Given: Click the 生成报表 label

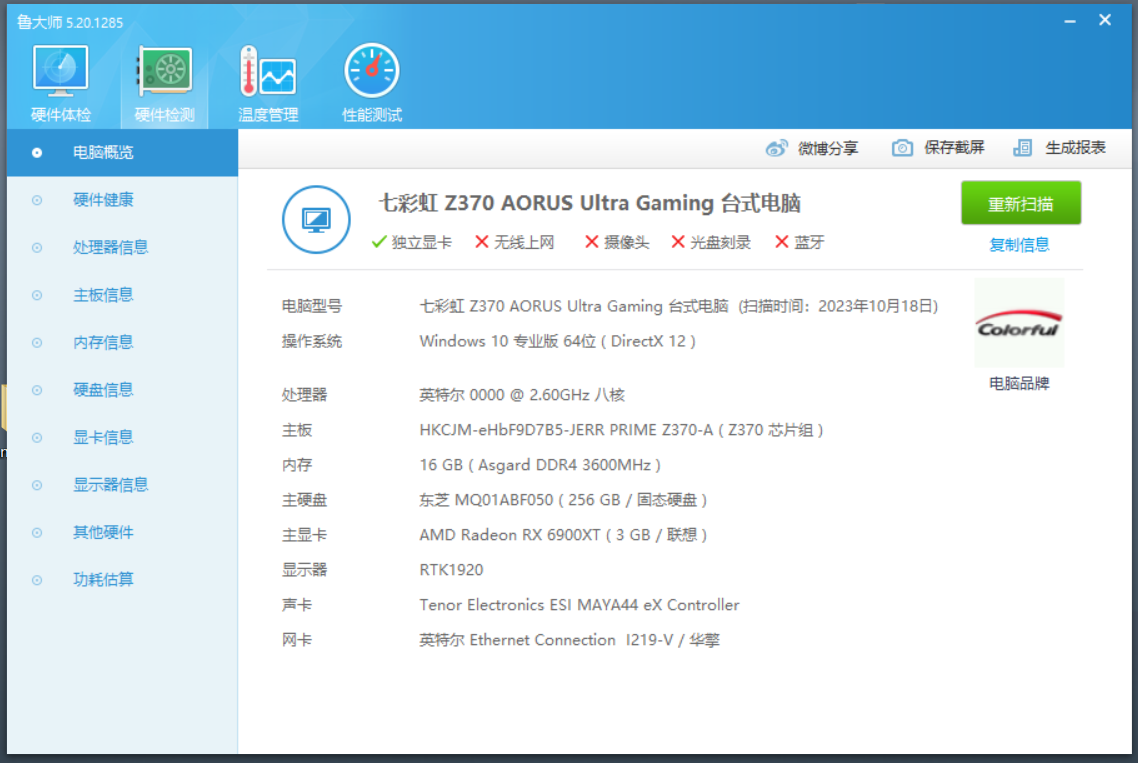Looking at the screenshot, I should (x=1075, y=148).
